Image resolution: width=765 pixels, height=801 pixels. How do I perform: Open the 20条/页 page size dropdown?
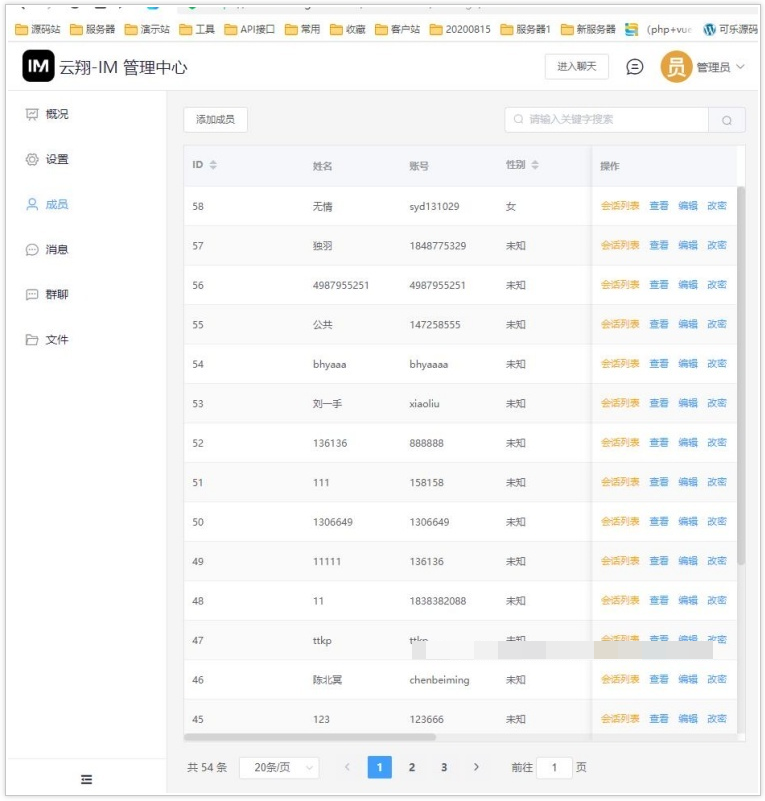pos(278,767)
